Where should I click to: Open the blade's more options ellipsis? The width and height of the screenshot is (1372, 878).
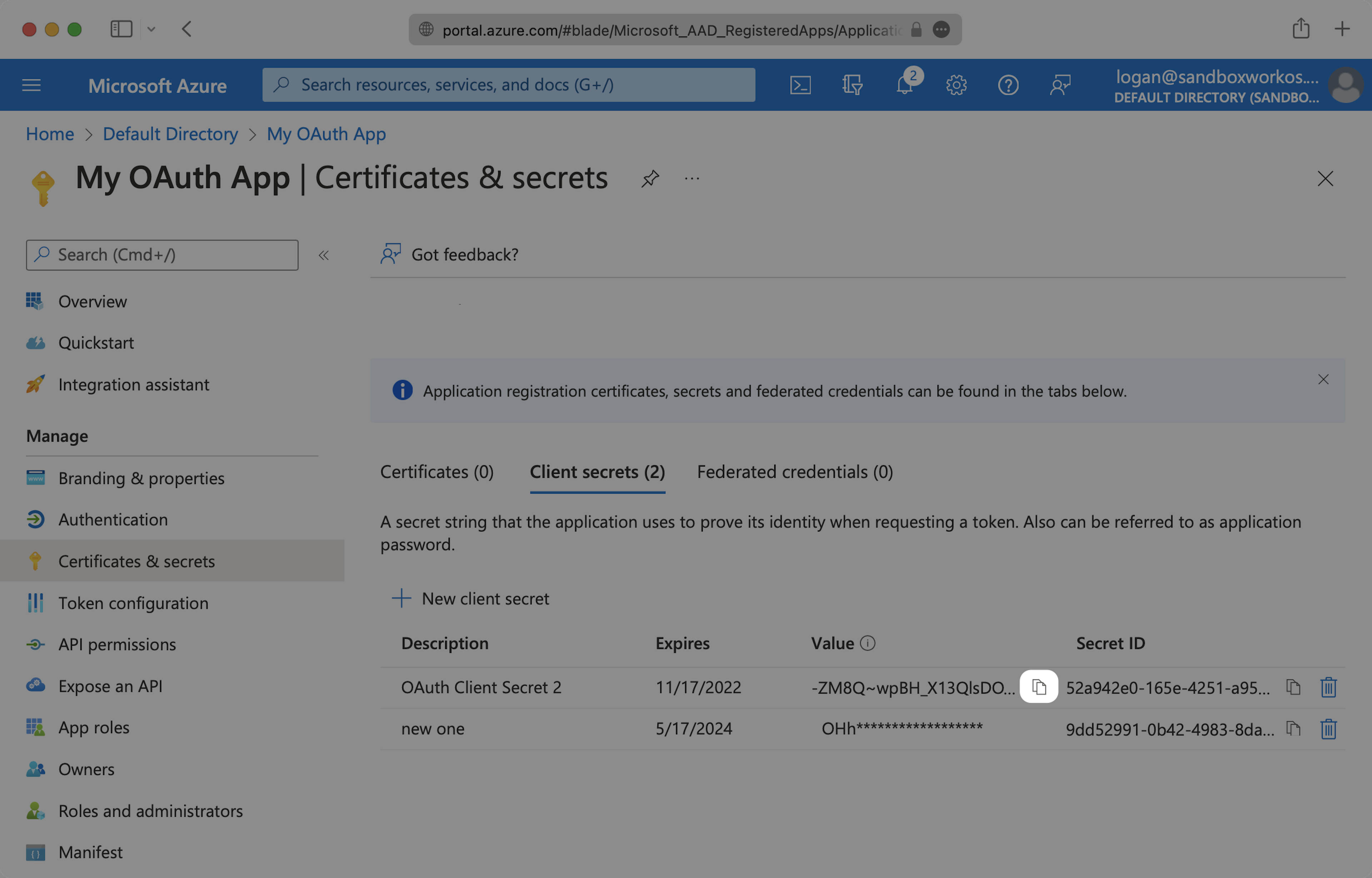[x=692, y=178]
